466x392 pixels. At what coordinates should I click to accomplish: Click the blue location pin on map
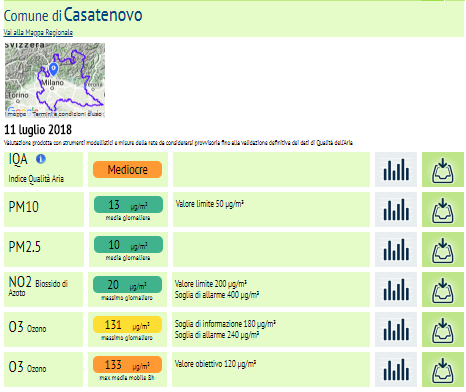53,69
